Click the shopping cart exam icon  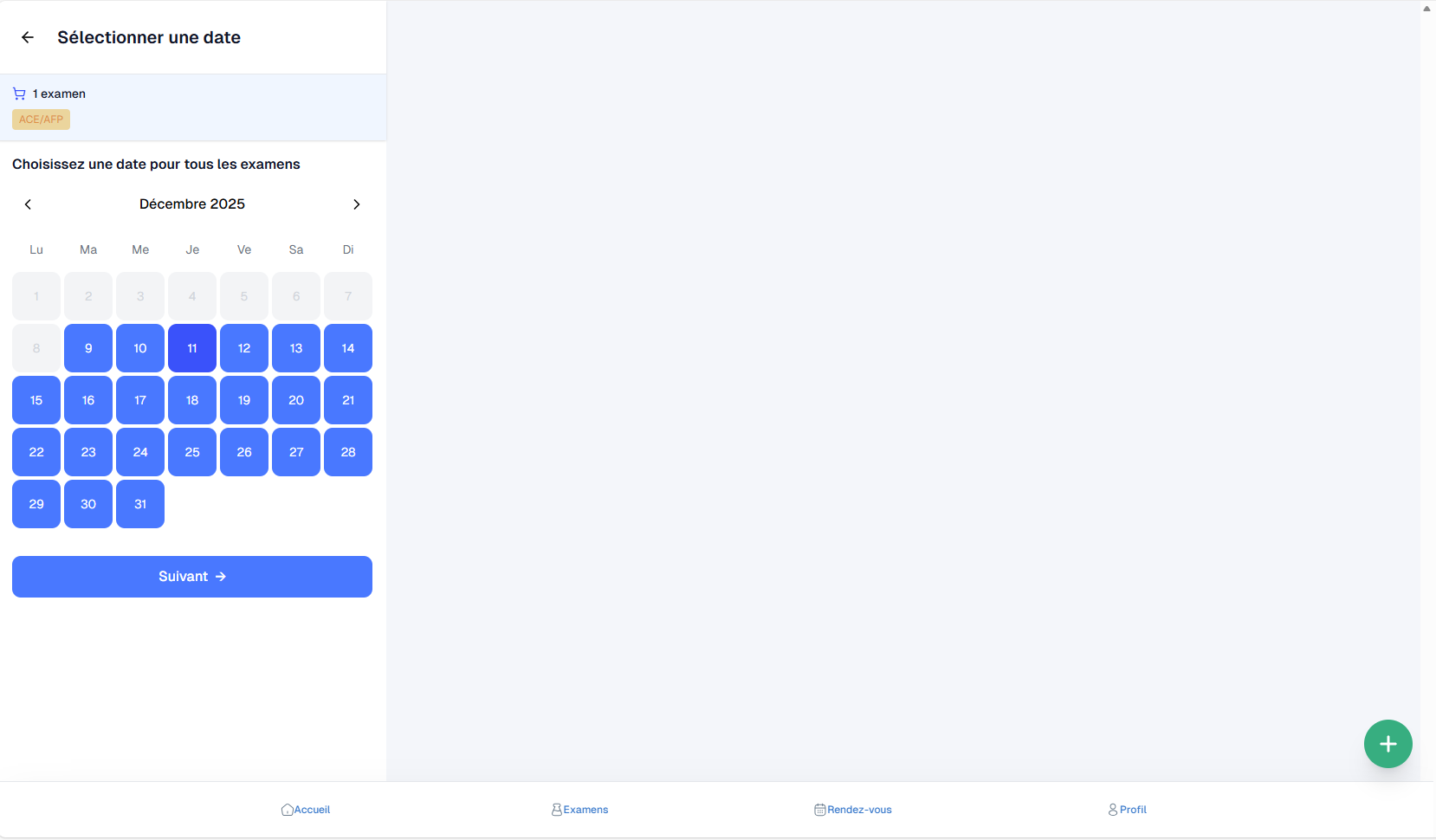coord(19,94)
